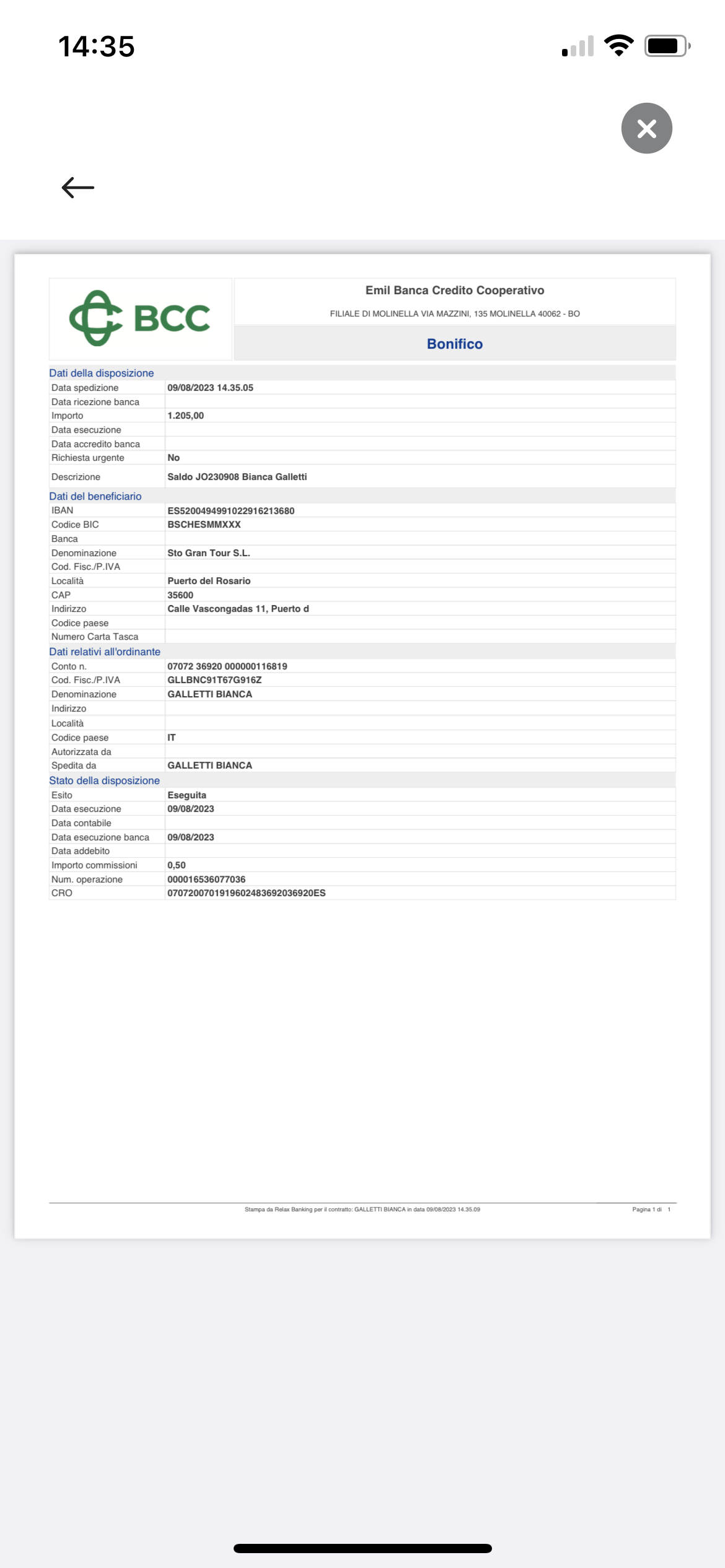Select the Dati della disposizione section header

coord(102,373)
